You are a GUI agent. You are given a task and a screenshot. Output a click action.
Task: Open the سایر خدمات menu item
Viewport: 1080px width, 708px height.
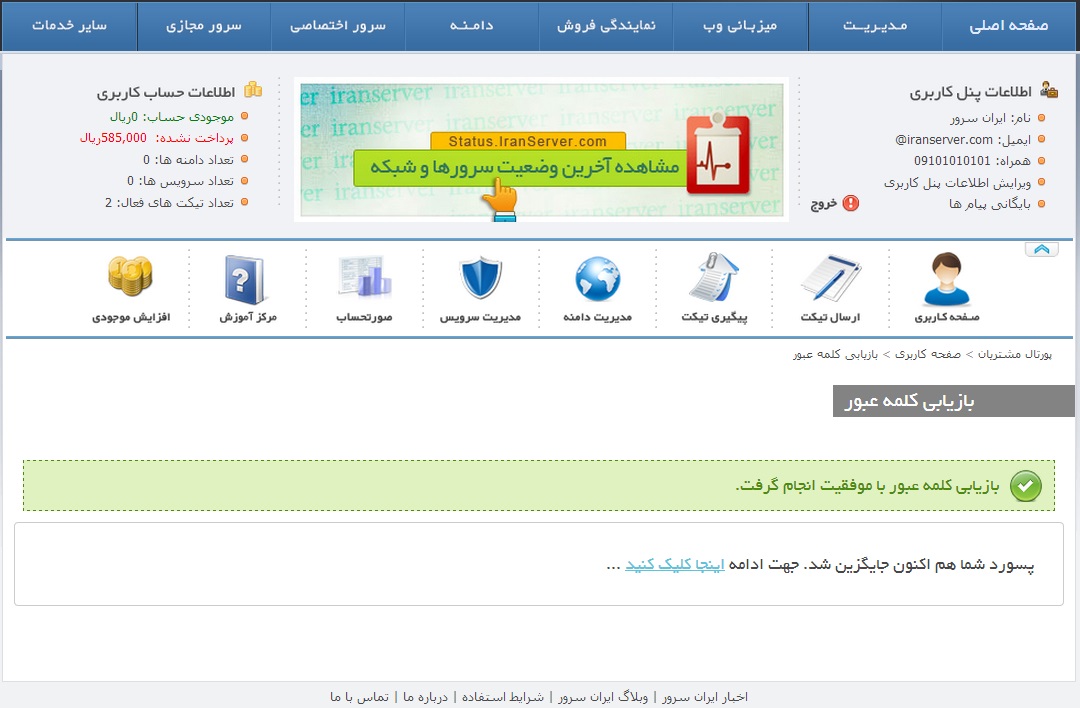click(x=69, y=25)
